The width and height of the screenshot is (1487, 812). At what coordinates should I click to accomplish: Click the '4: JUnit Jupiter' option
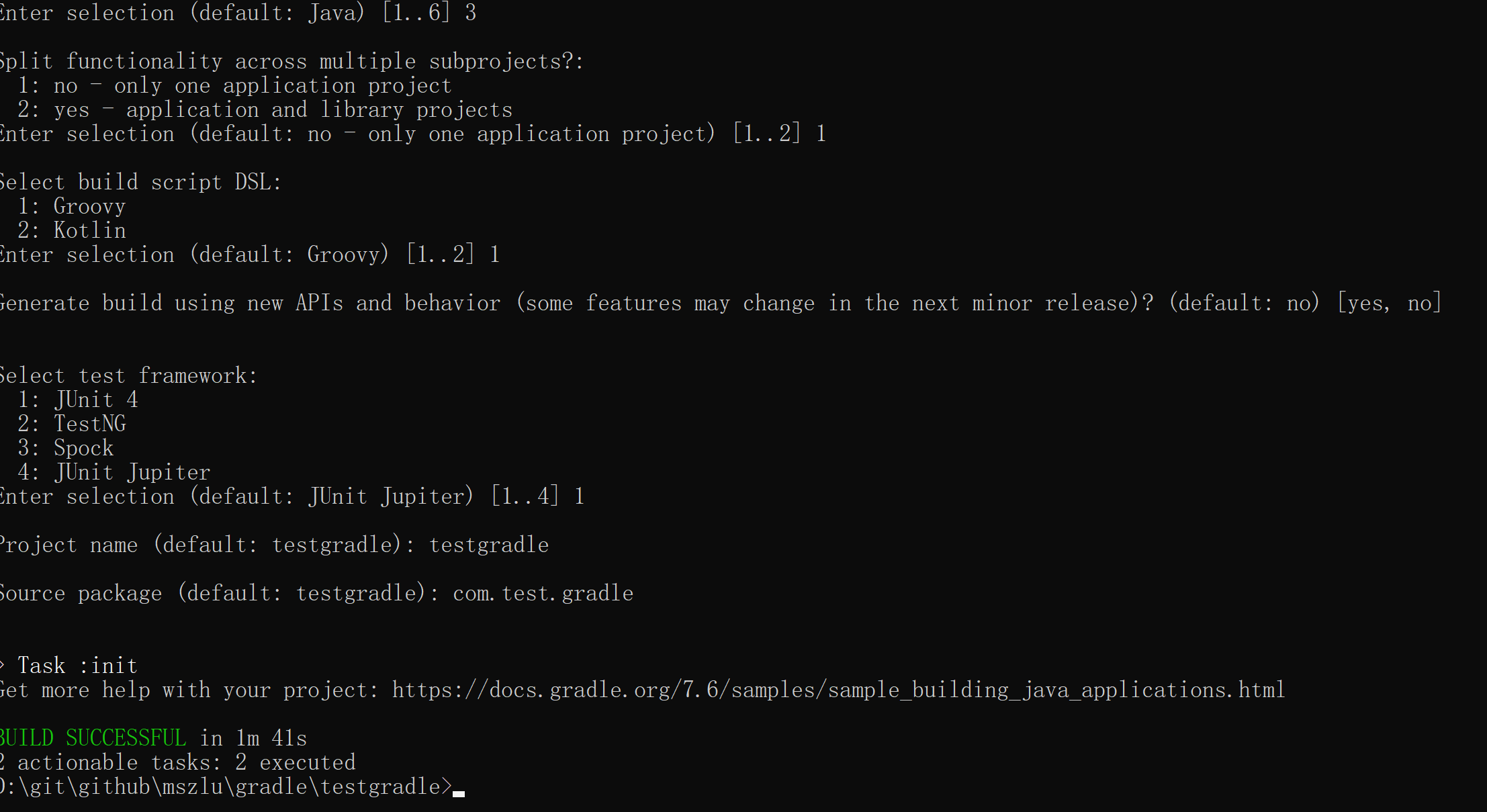click(x=114, y=472)
